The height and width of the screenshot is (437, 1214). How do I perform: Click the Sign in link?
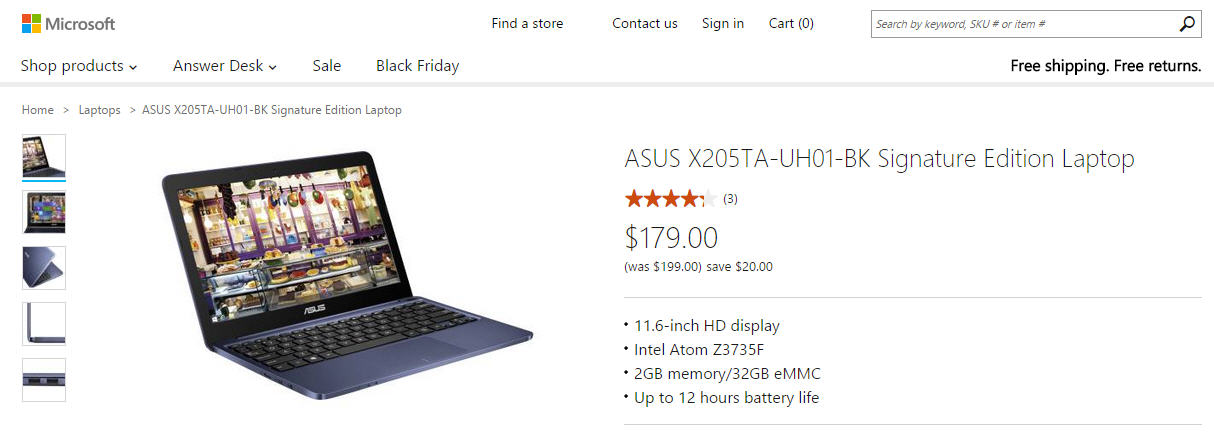pyautogui.click(x=722, y=24)
